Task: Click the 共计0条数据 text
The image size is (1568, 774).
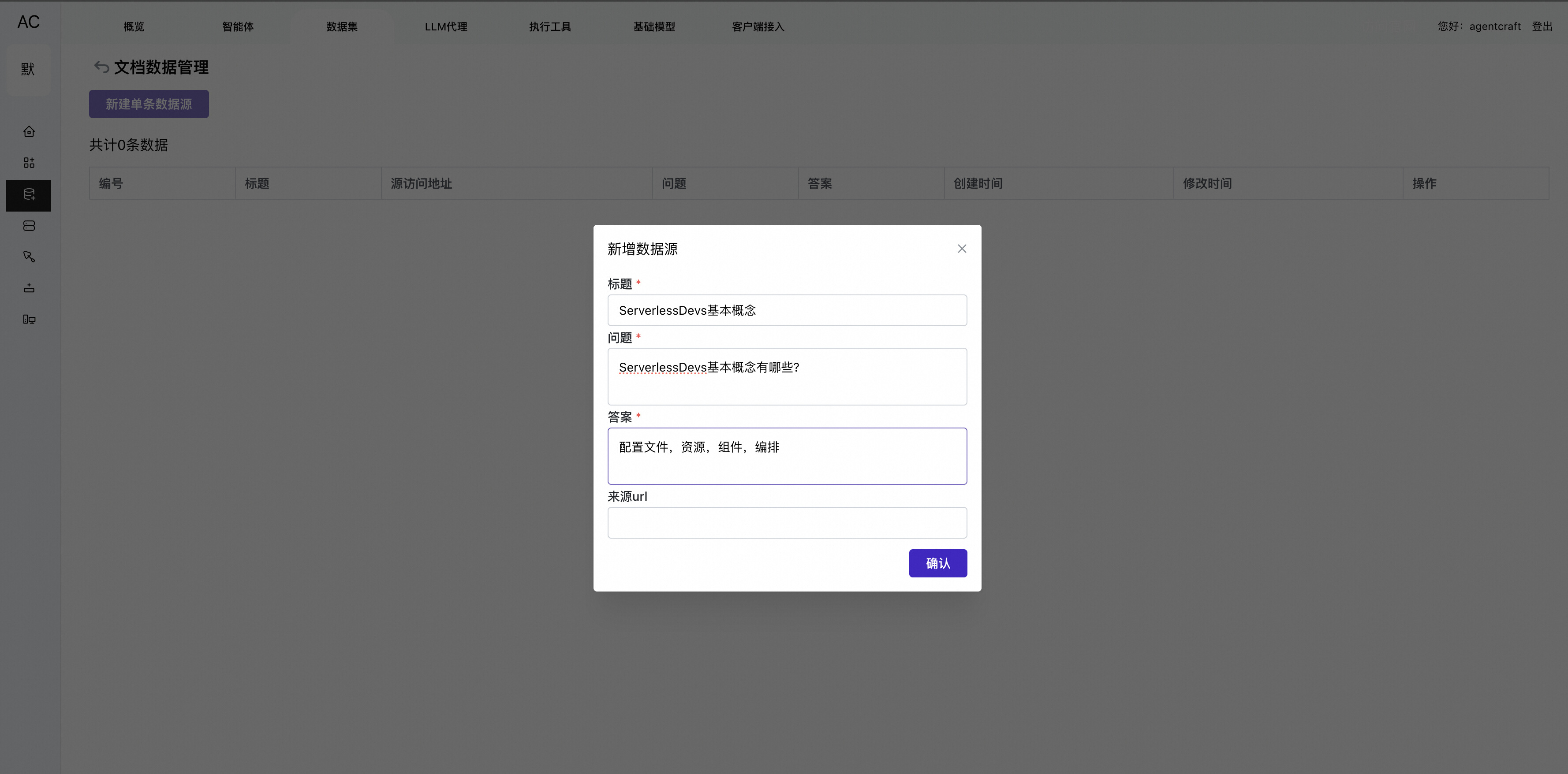Action: pyautogui.click(x=128, y=145)
